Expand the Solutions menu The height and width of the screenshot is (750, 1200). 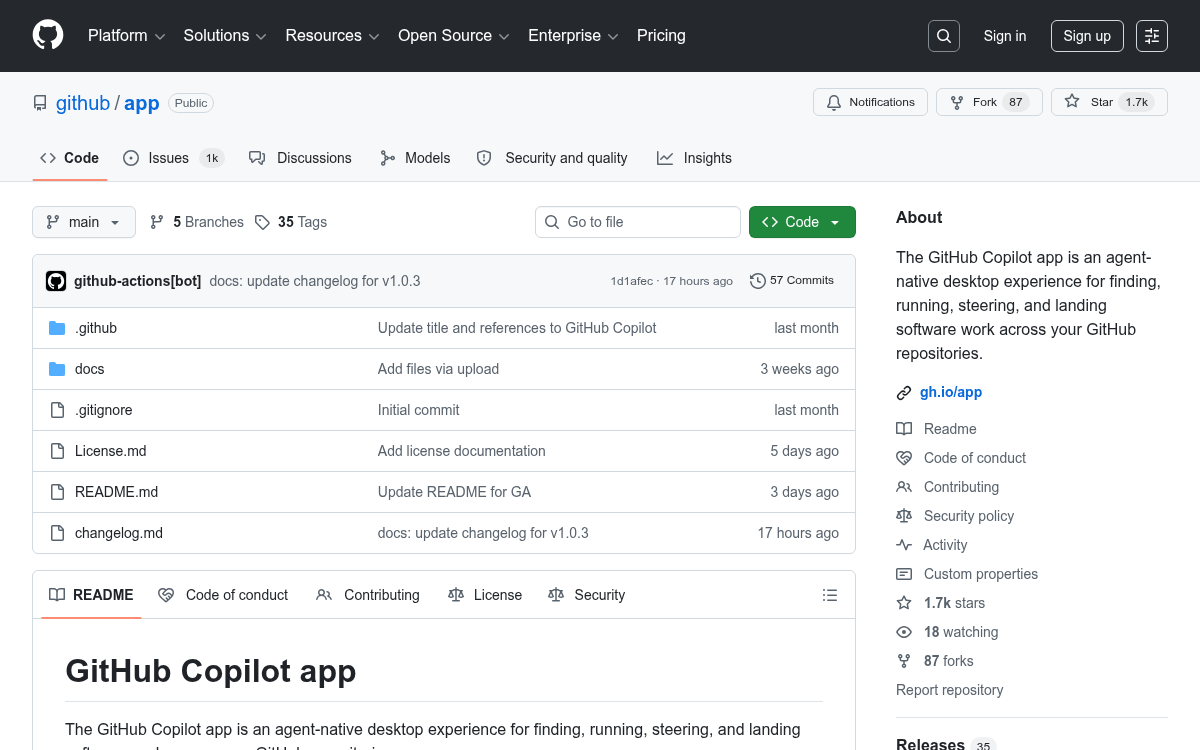[225, 36]
